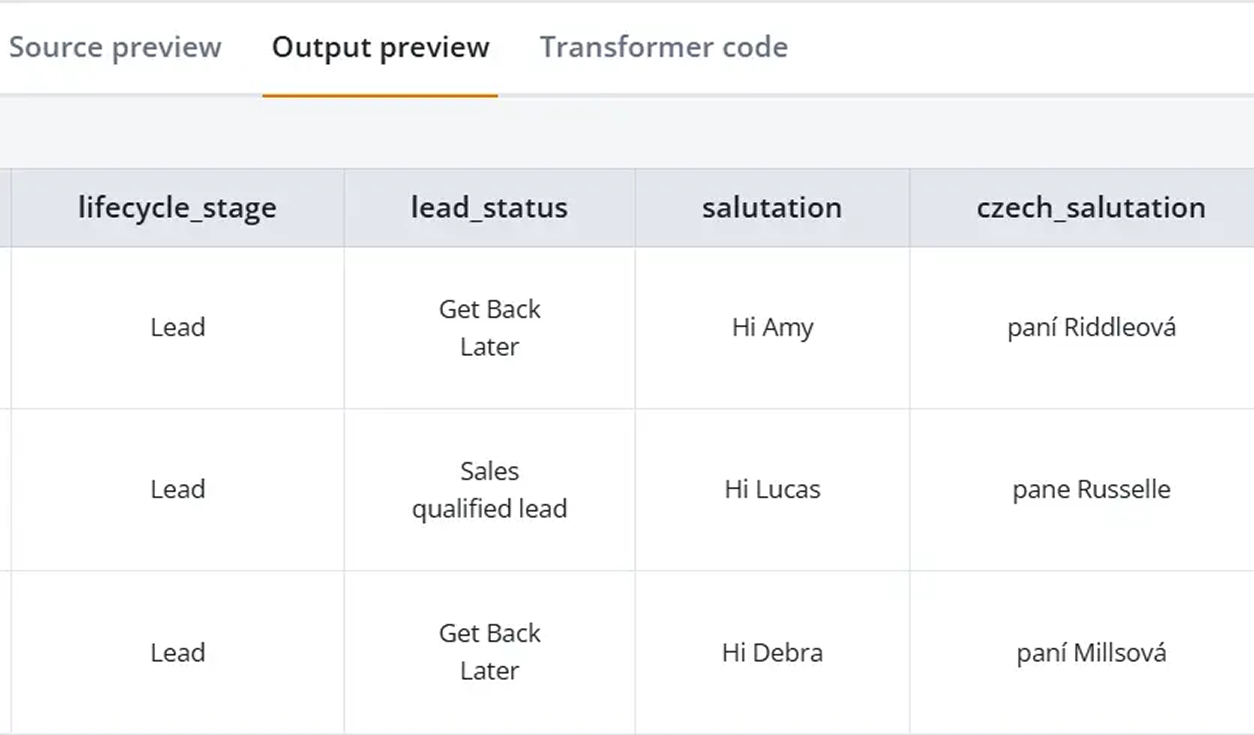Select the salutation column header
Screen dimensions: 1254x735
(771, 208)
